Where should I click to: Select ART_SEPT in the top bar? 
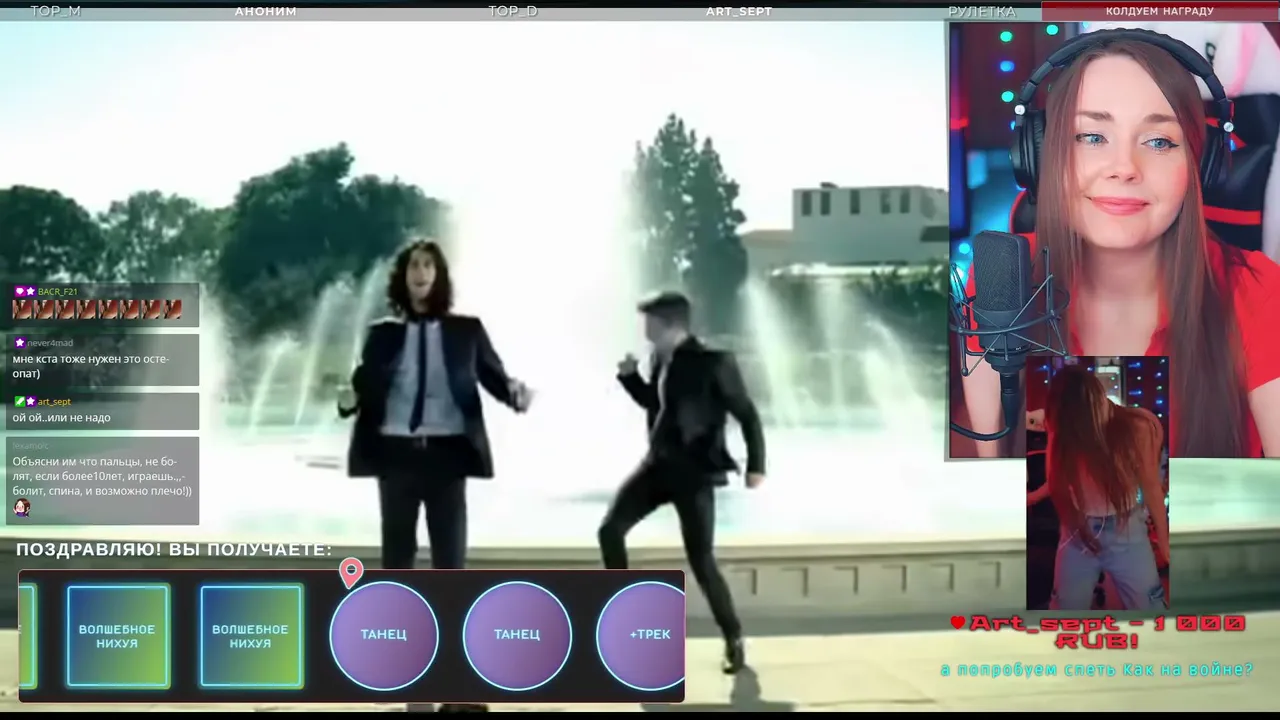(739, 11)
